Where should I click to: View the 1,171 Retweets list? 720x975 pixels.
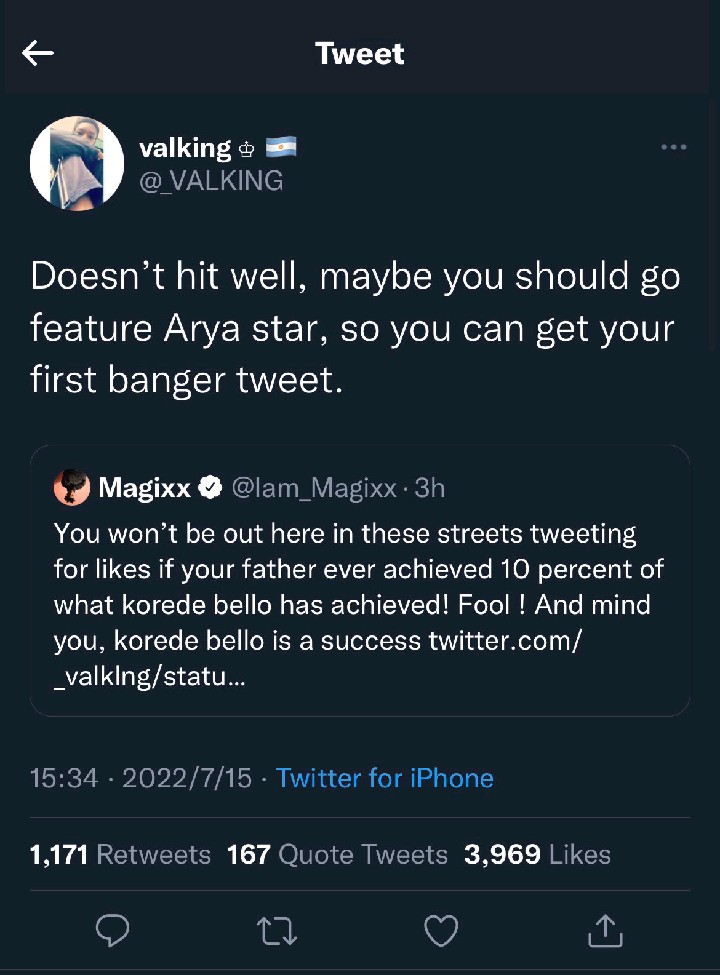point(120,854)
